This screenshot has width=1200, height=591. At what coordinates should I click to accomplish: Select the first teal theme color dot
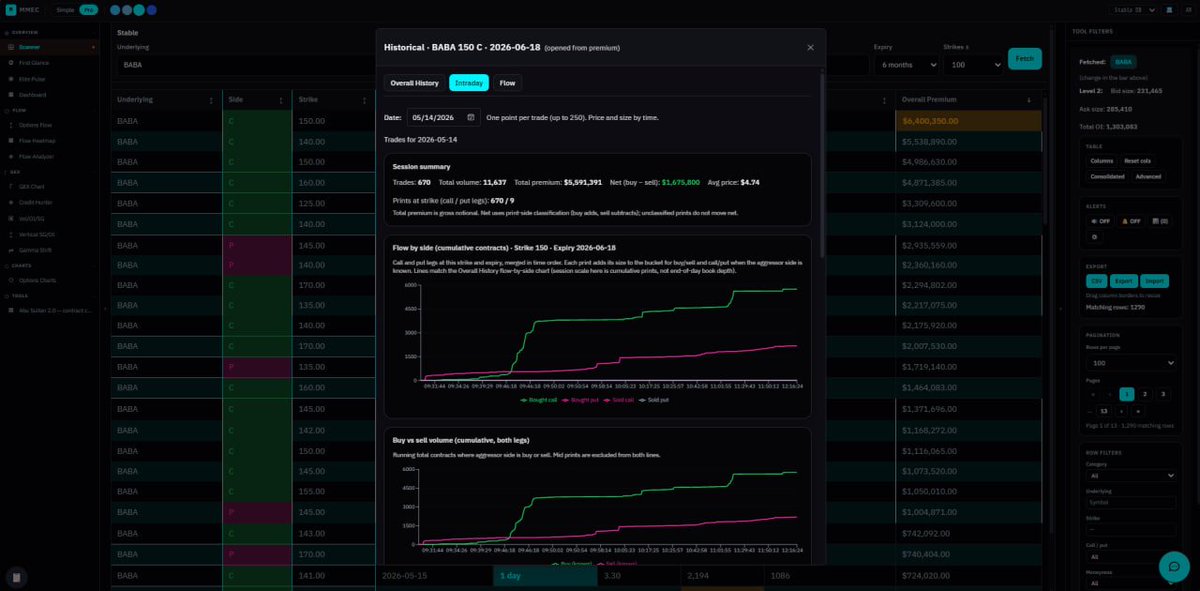(x=115, y=10)
